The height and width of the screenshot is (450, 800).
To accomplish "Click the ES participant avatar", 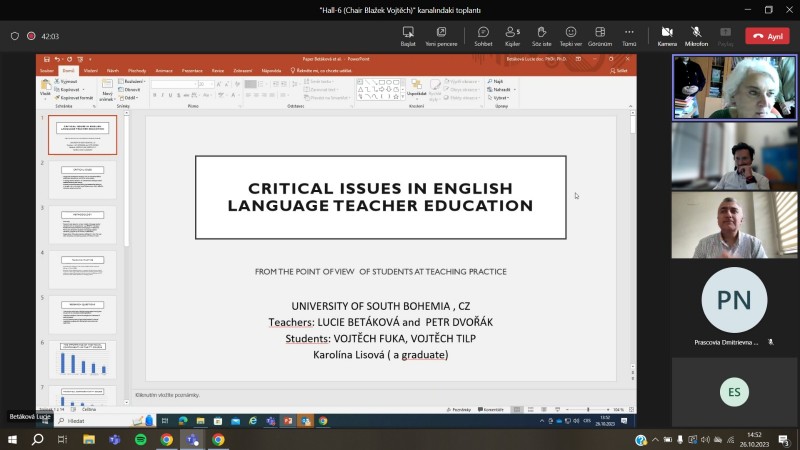I will 734,392.
